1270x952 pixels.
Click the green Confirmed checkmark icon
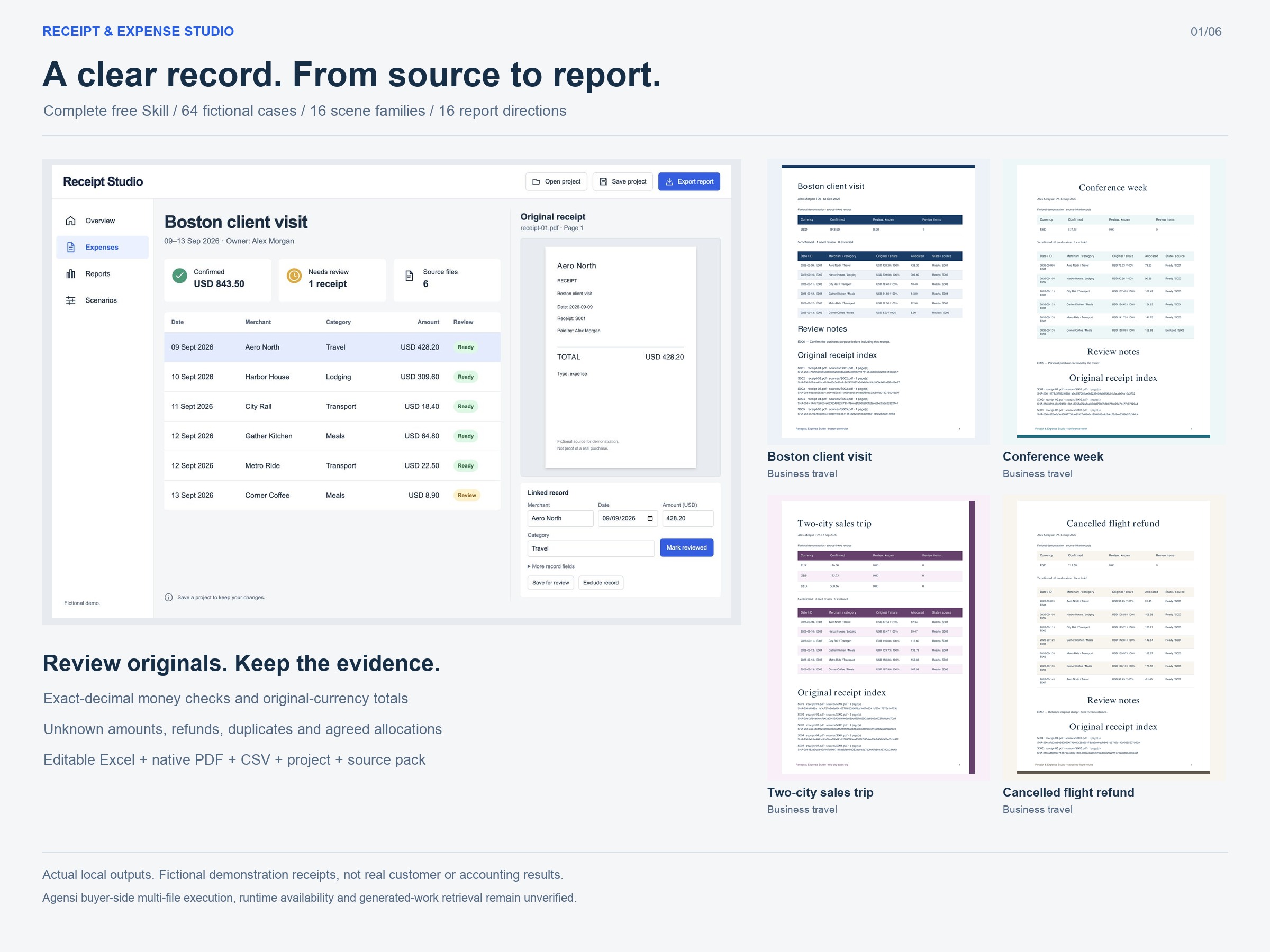point(180,276)
